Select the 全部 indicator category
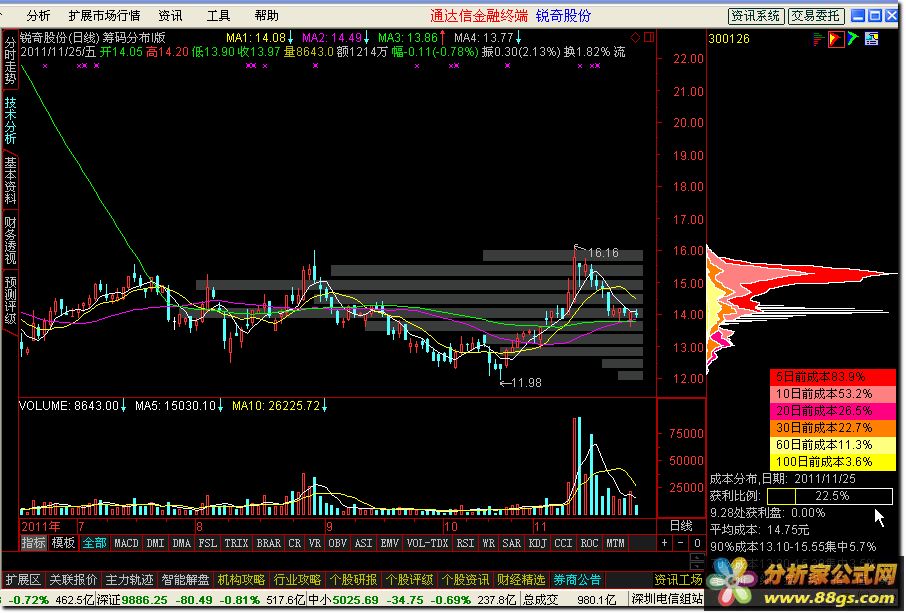Viewport: 906px width, 613px height. click(x=94, y=544)
